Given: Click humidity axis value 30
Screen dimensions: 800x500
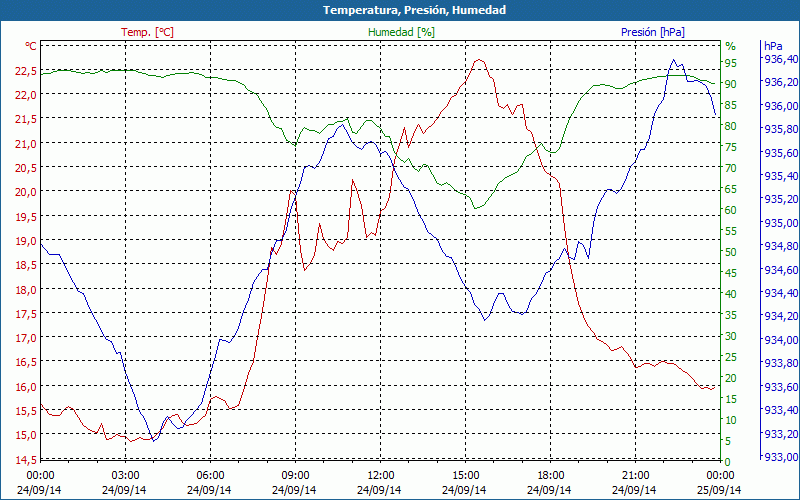Looking at the screenshot, I should click(731, 336).
